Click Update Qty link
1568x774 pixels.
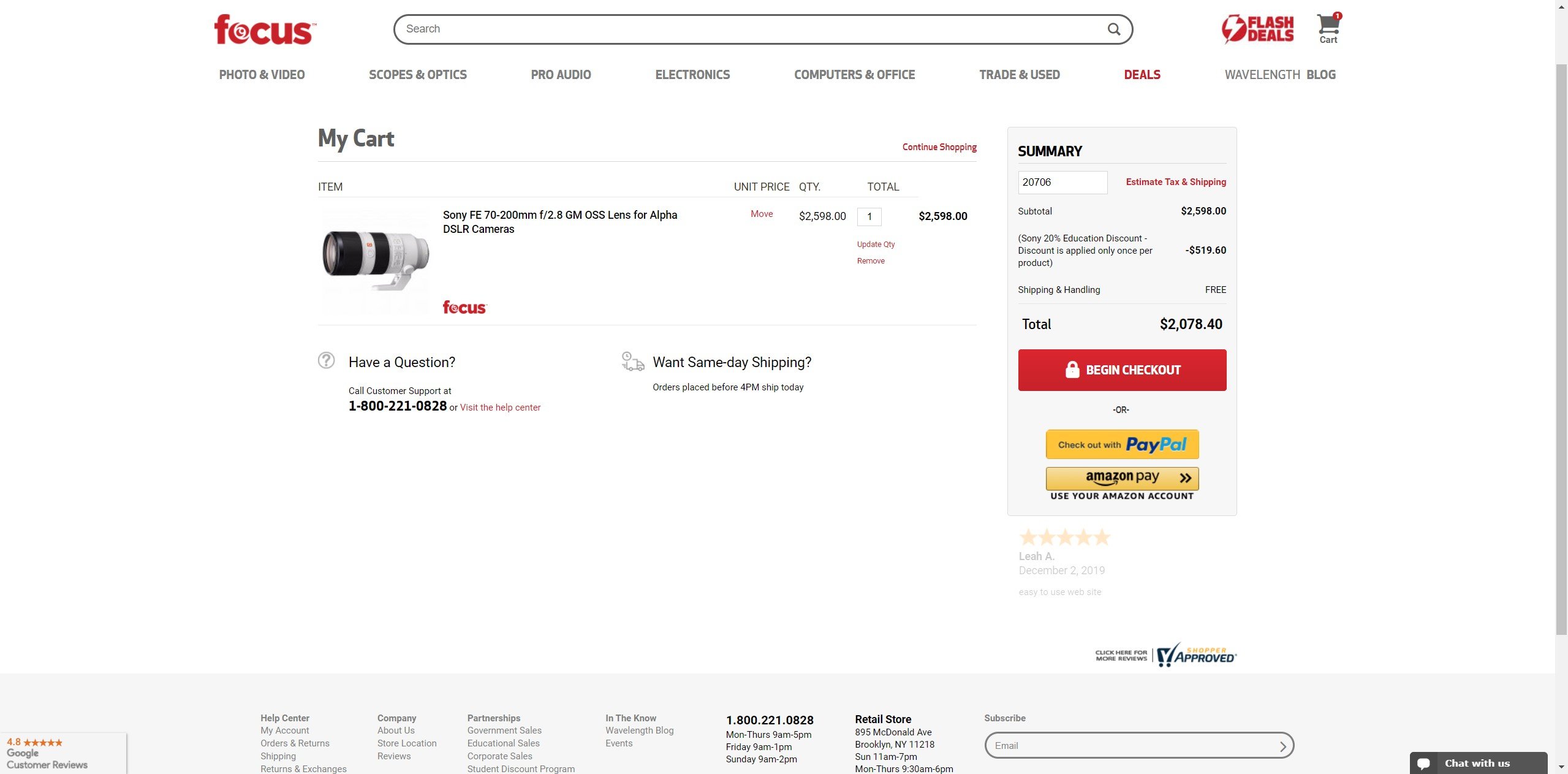[876, 244]
